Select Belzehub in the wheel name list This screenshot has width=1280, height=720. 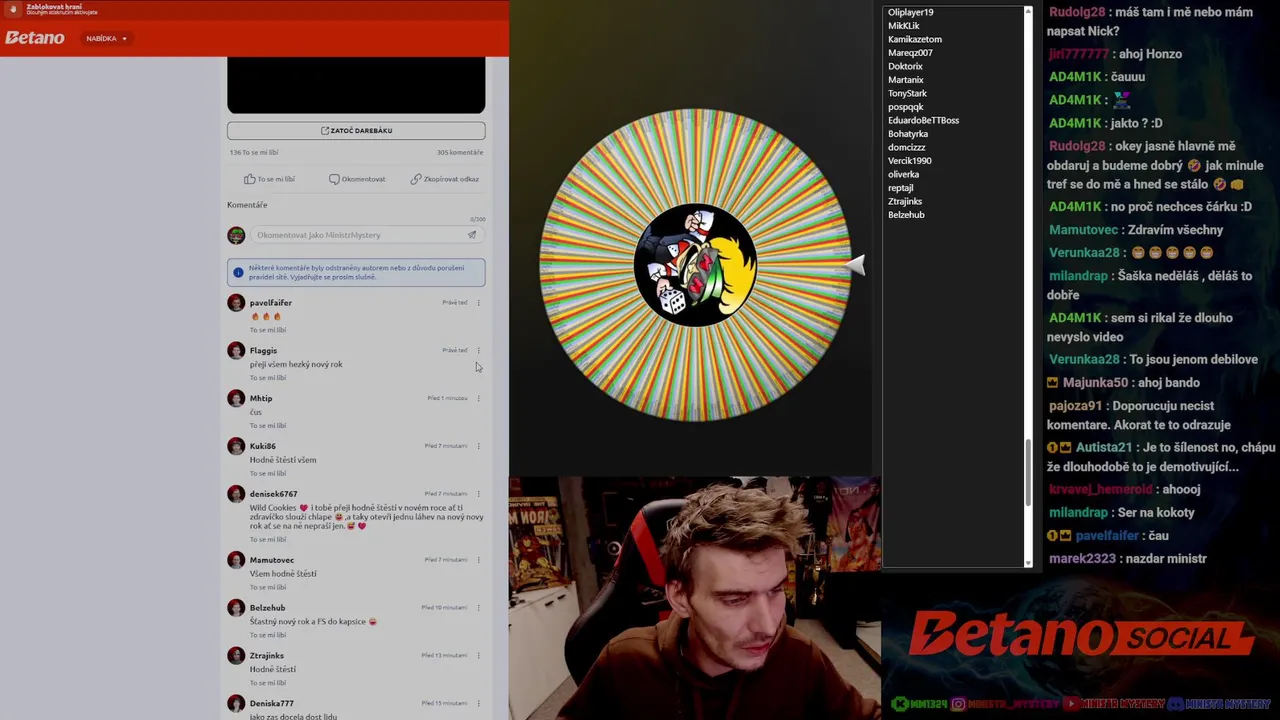906,215
